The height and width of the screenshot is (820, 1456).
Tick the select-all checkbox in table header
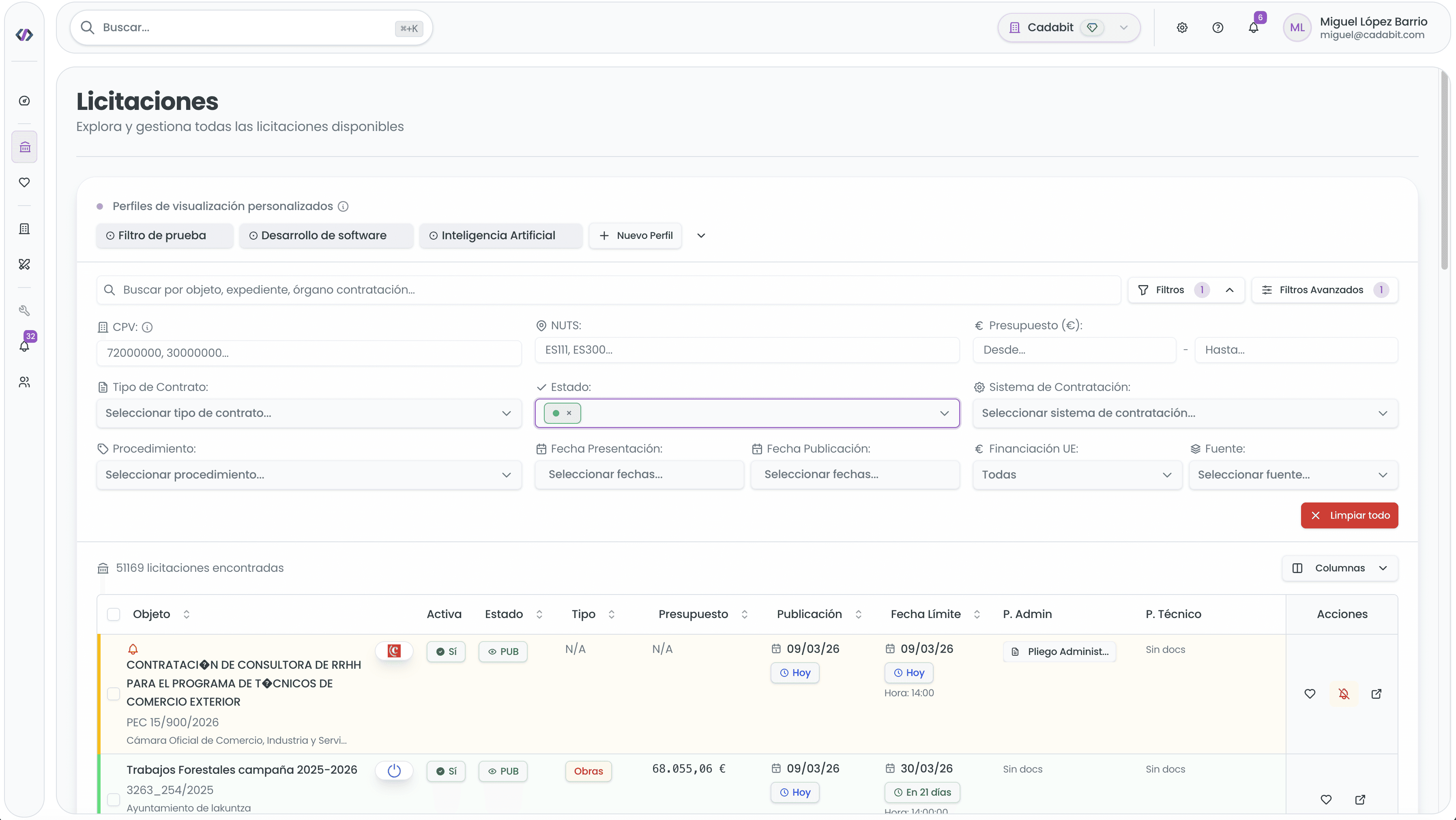114,614
